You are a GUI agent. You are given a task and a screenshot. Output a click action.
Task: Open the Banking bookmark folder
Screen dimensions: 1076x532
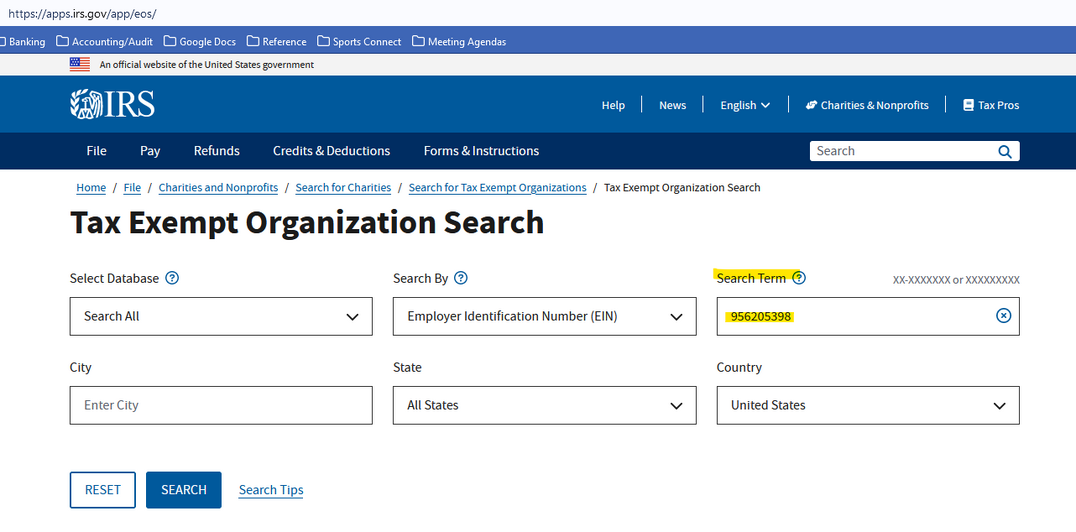point(22,42)
